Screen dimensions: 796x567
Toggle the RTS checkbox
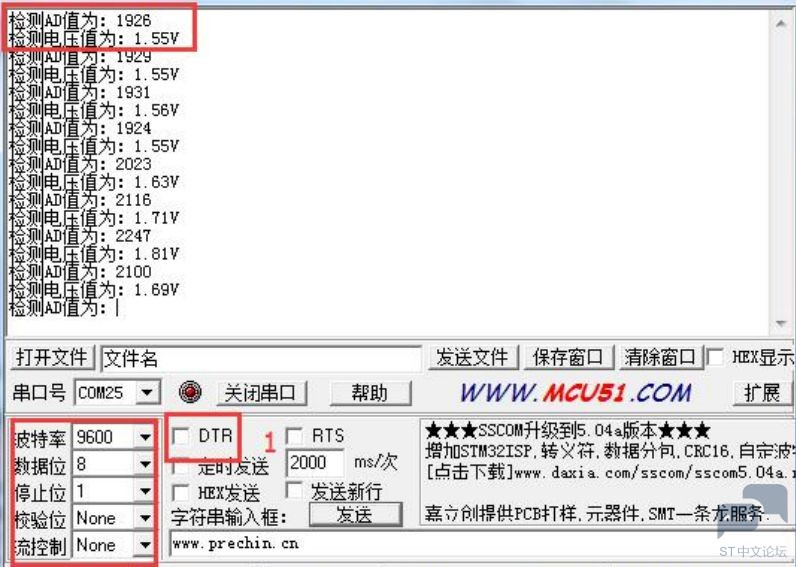tap(295, 436)
